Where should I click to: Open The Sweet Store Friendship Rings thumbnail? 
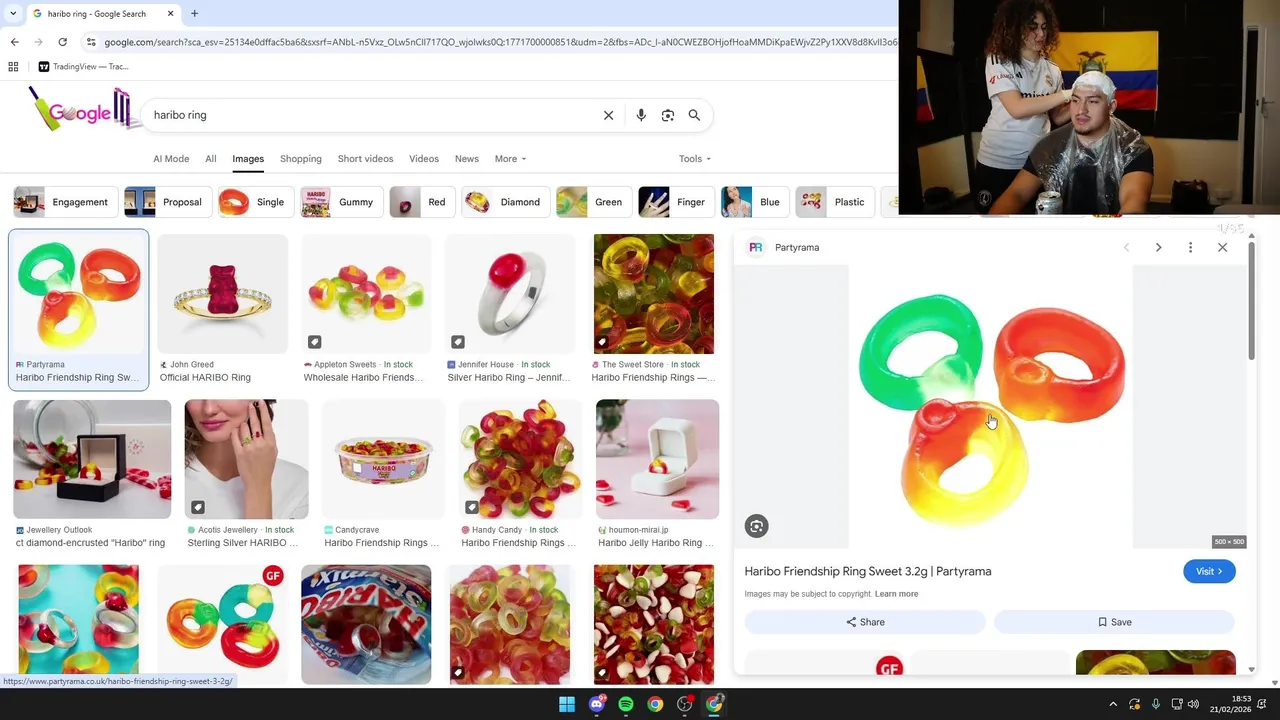click(654, 294)
